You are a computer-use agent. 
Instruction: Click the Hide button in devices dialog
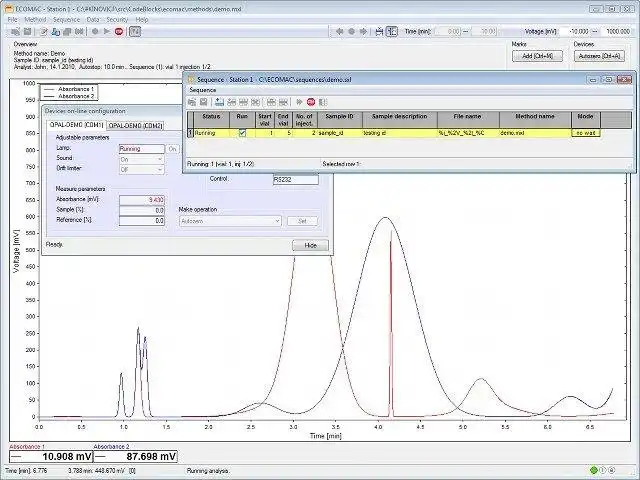click(311, 245)
